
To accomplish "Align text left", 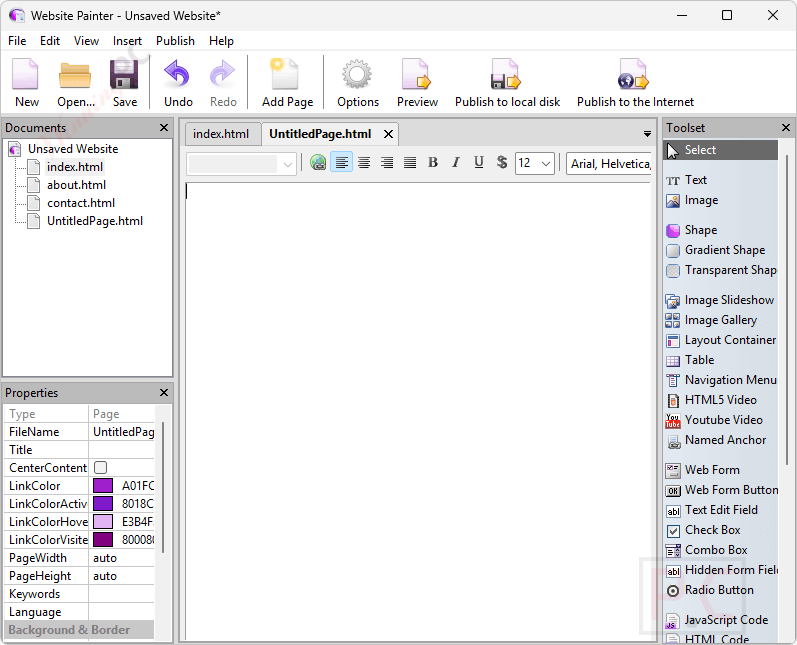I will [342, 163].
